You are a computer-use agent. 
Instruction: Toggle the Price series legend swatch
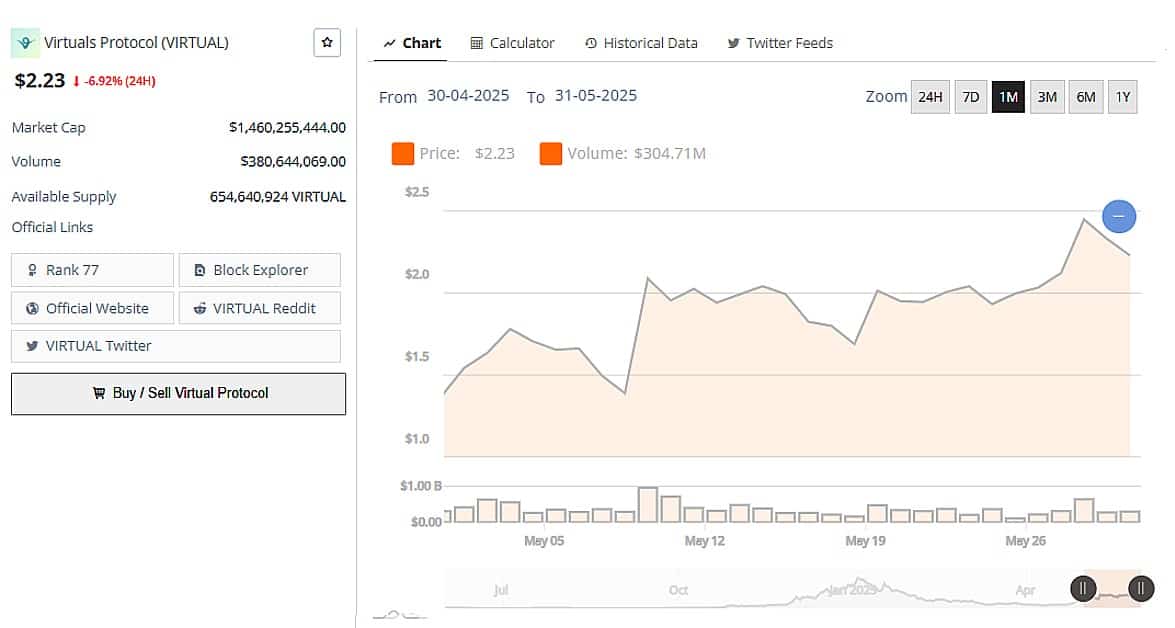[402, 154]
